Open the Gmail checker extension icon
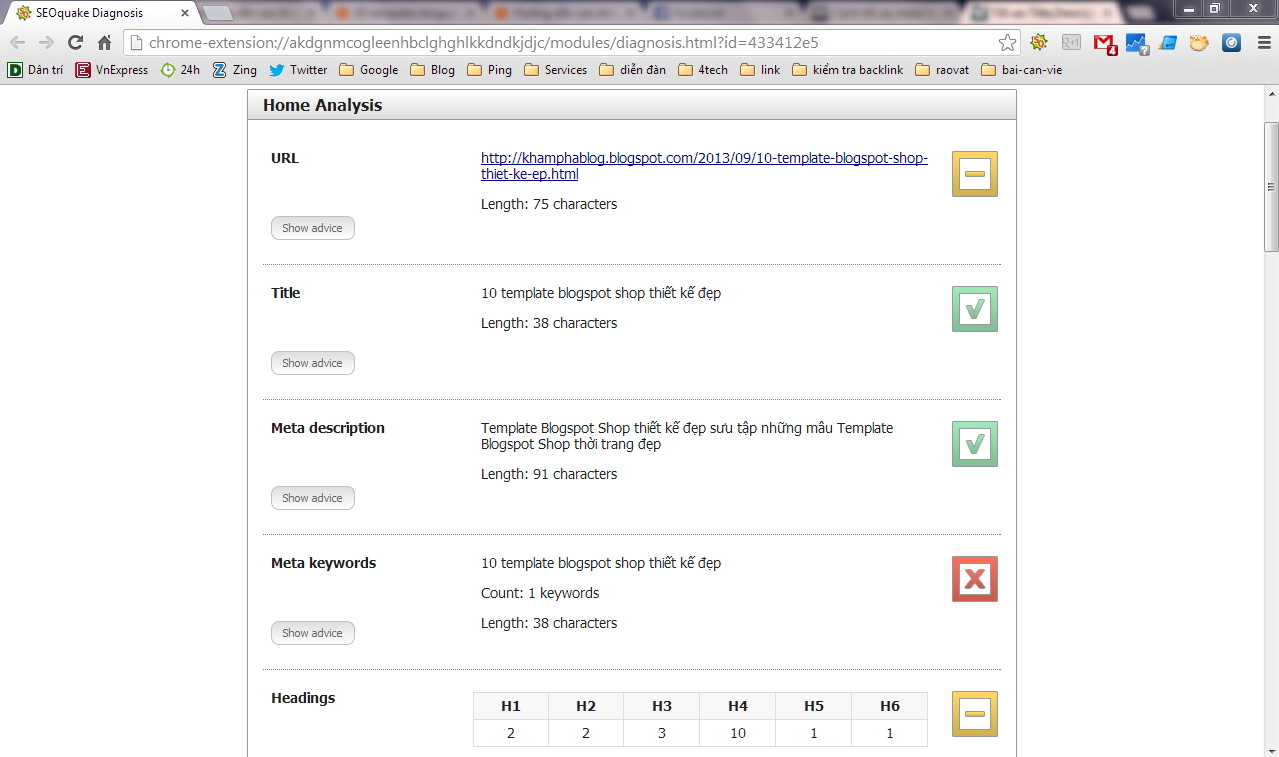The height and width of the screenshot is (757, 1279). click(x=1104, y=43)
